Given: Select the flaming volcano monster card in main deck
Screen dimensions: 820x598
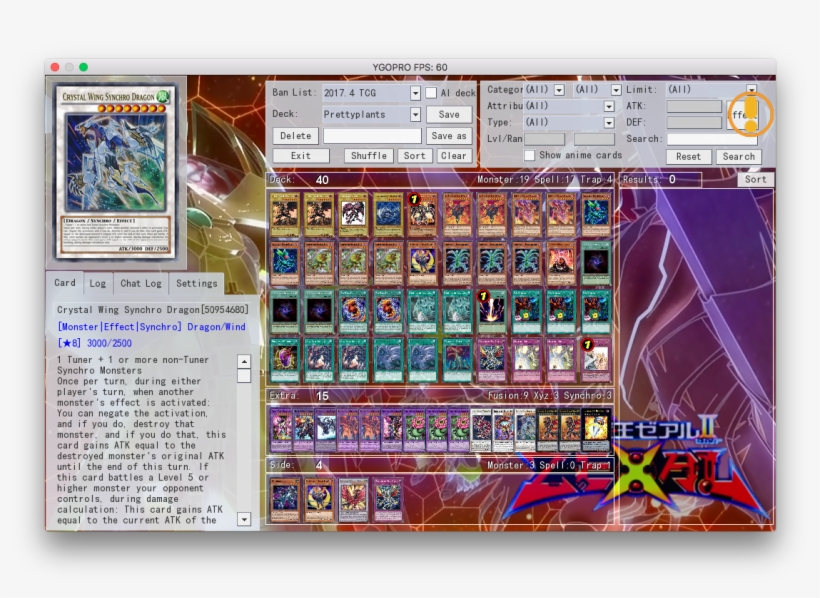Looking at the screenshot, I should pos(561,263).
